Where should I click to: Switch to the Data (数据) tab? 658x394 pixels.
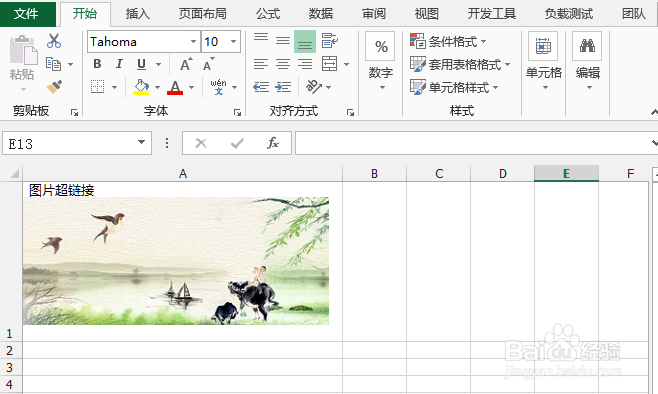point(321,14)
